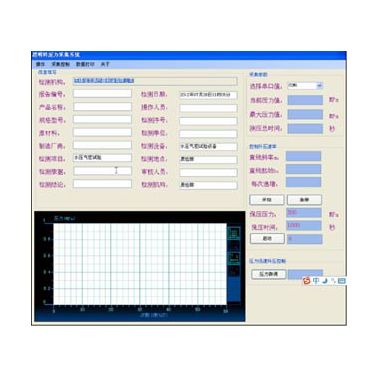
Task: Click the Sogou input method logo icon
Action: (307, 281)
